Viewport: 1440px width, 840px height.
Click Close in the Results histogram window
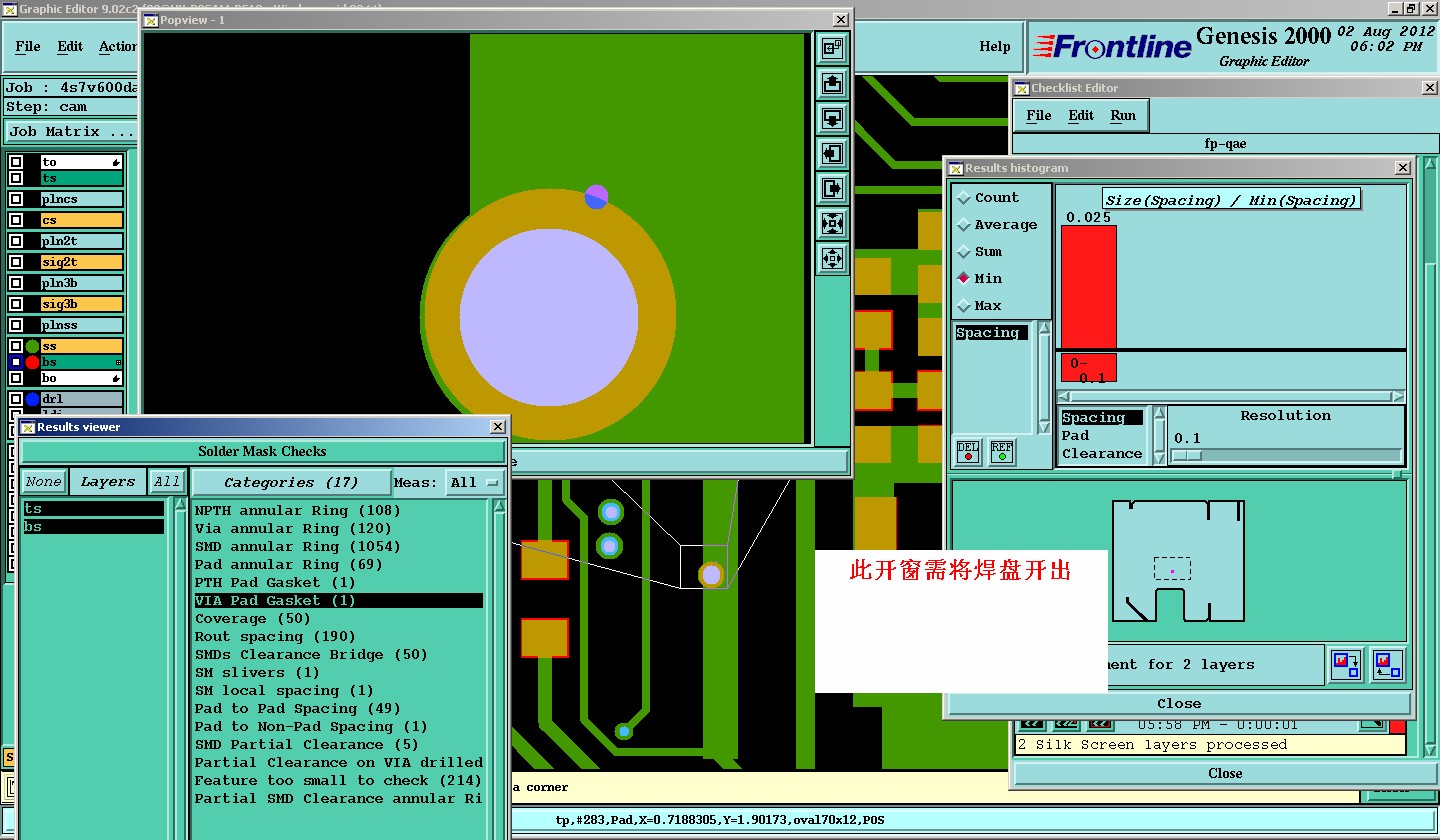pyautogui.click(x=1179, y=703)
